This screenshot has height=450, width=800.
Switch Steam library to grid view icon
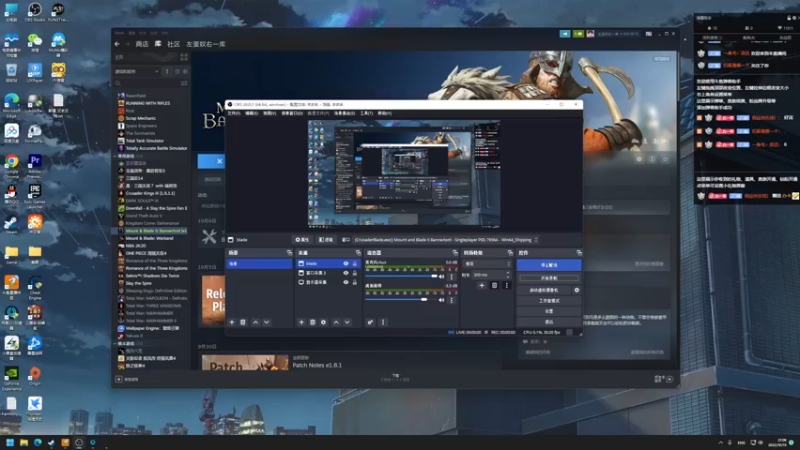click(184, 57)
